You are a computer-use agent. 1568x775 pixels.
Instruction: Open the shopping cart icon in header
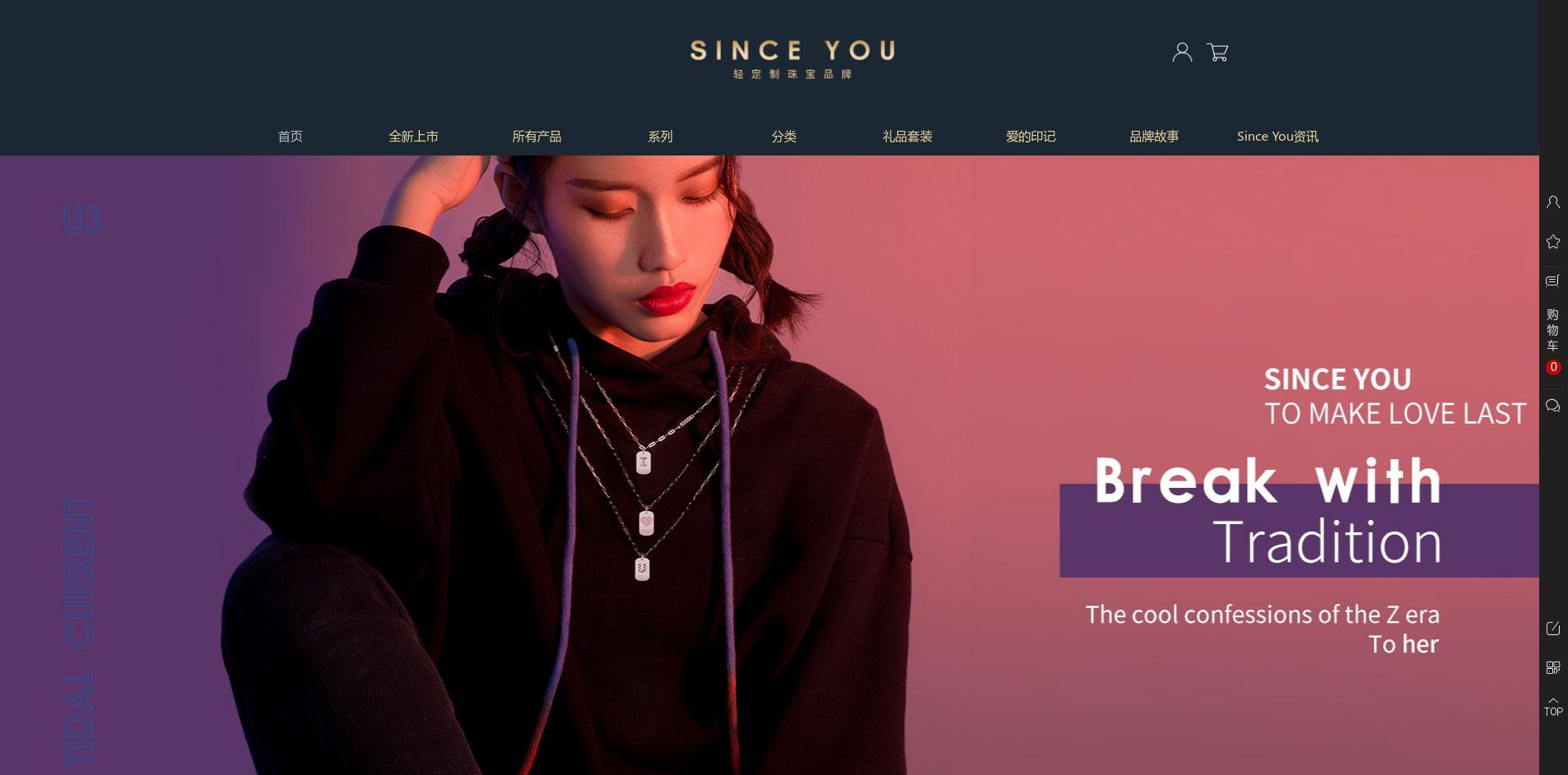tap(1217, 53)
